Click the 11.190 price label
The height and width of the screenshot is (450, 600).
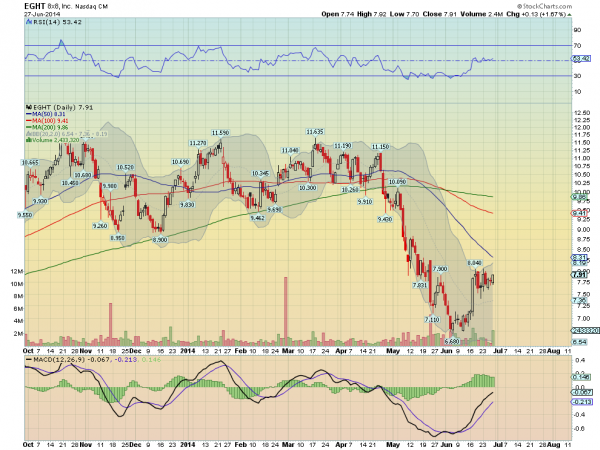pyautogui.click(x=342, y=146)
